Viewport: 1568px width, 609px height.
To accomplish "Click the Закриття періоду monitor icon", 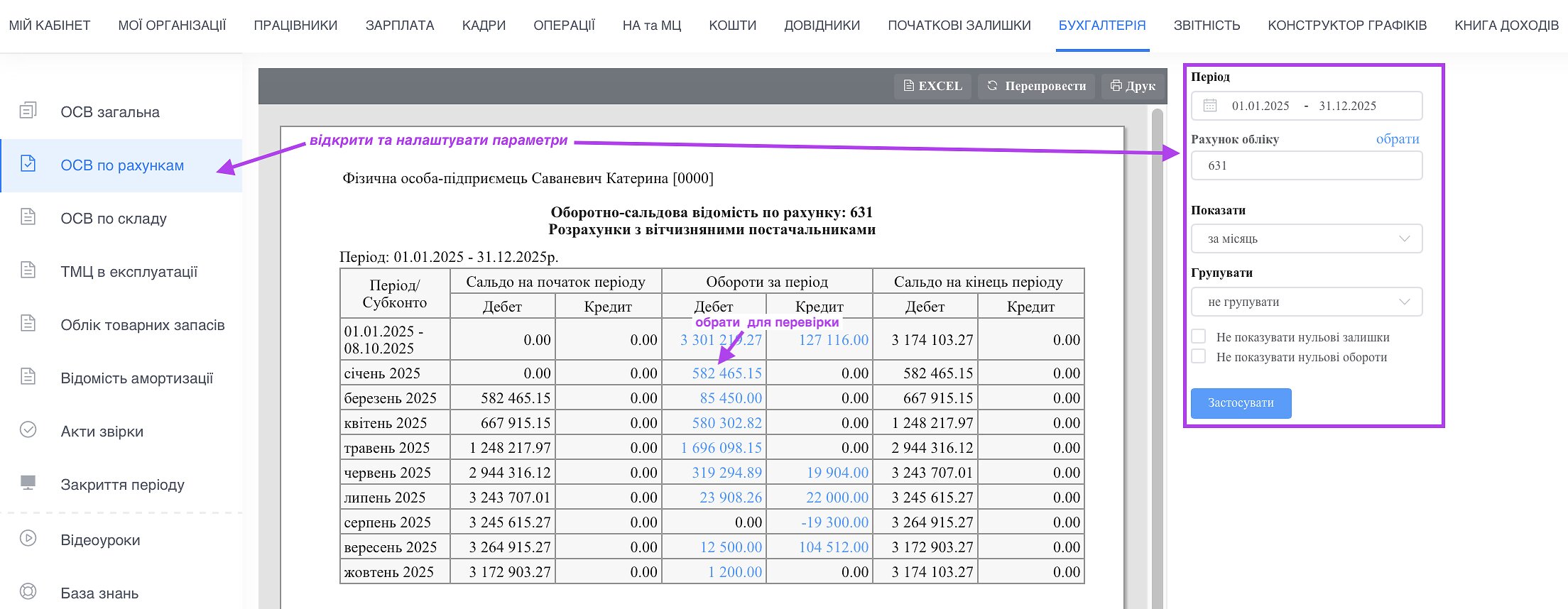I will (x=28, y=483).
